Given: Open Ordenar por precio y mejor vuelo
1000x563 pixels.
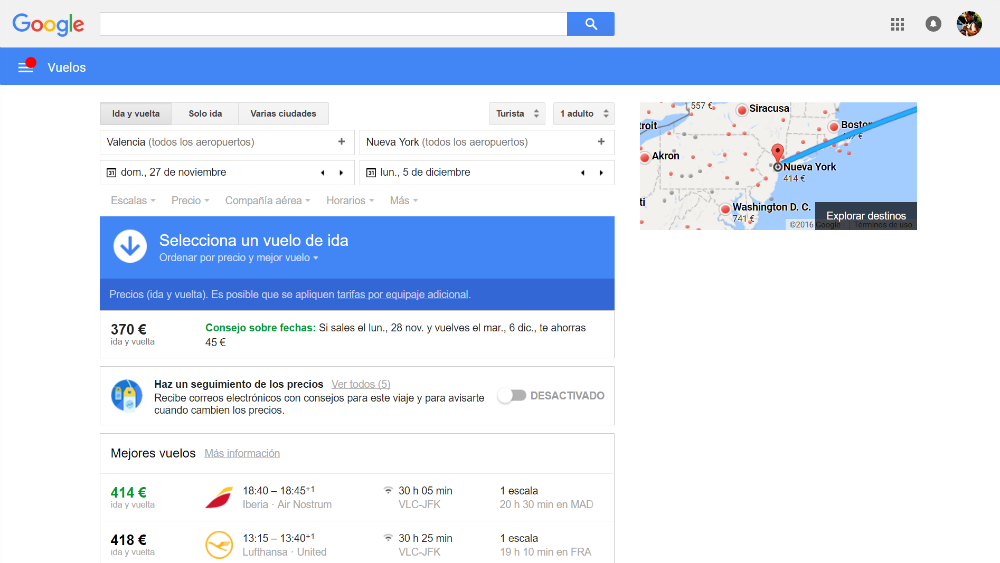Looking at the screenshot, I should (x=239, y=258).
